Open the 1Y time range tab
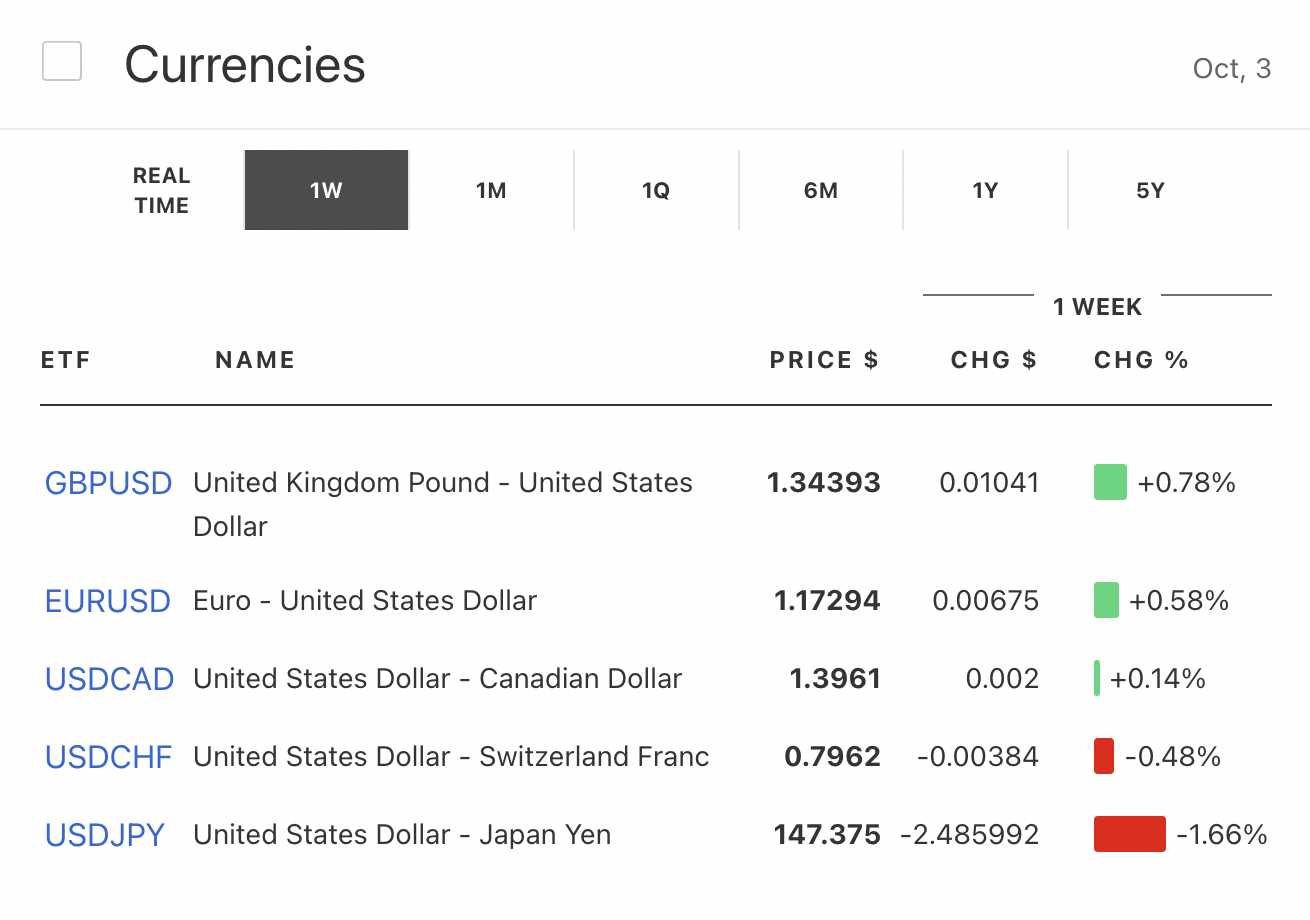The height and width of the screenshot is (920, 1310). click(985, 190)
